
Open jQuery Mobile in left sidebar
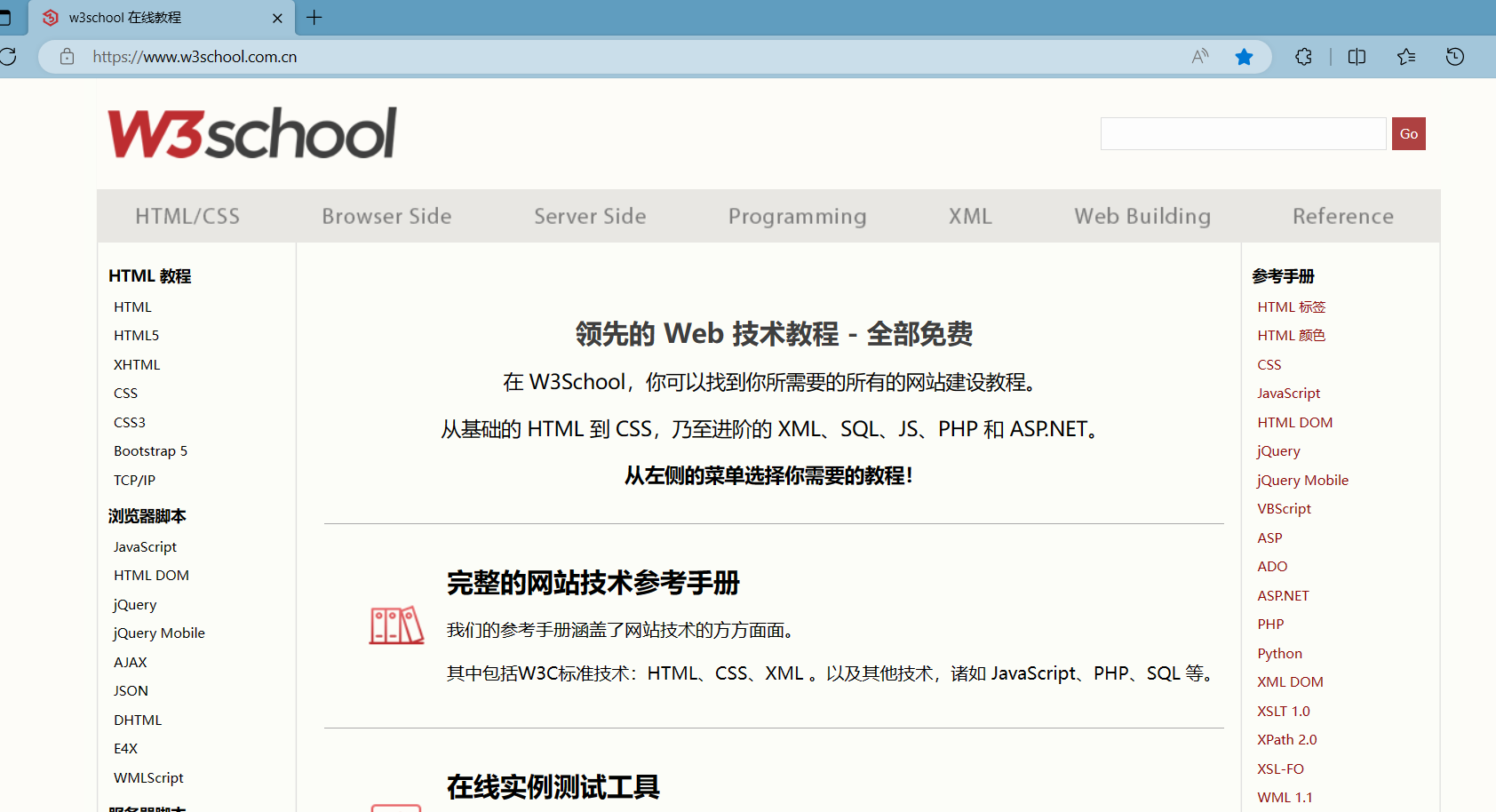(x=159, y=633)
